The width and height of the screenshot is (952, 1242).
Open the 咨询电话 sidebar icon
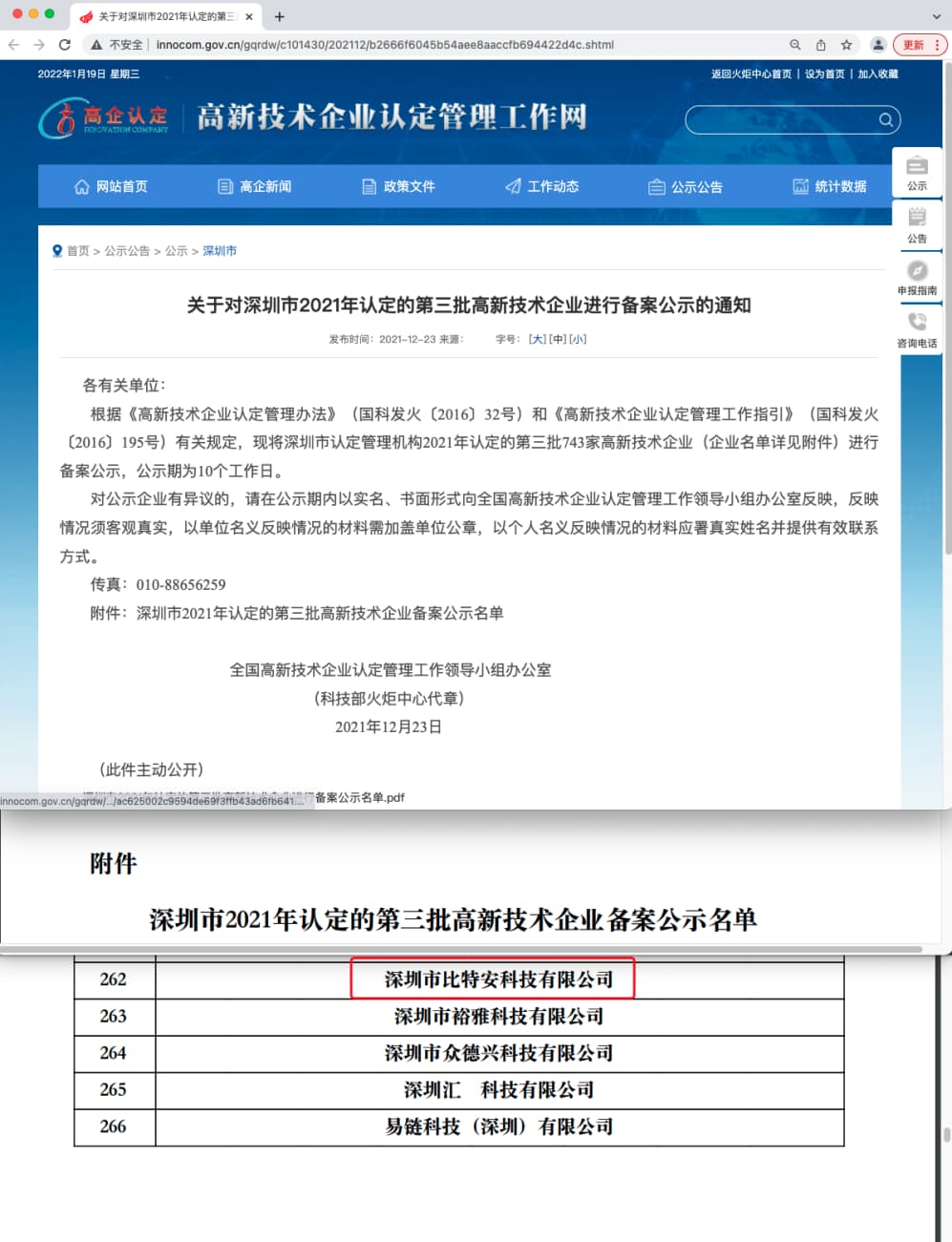coord(917,329)
